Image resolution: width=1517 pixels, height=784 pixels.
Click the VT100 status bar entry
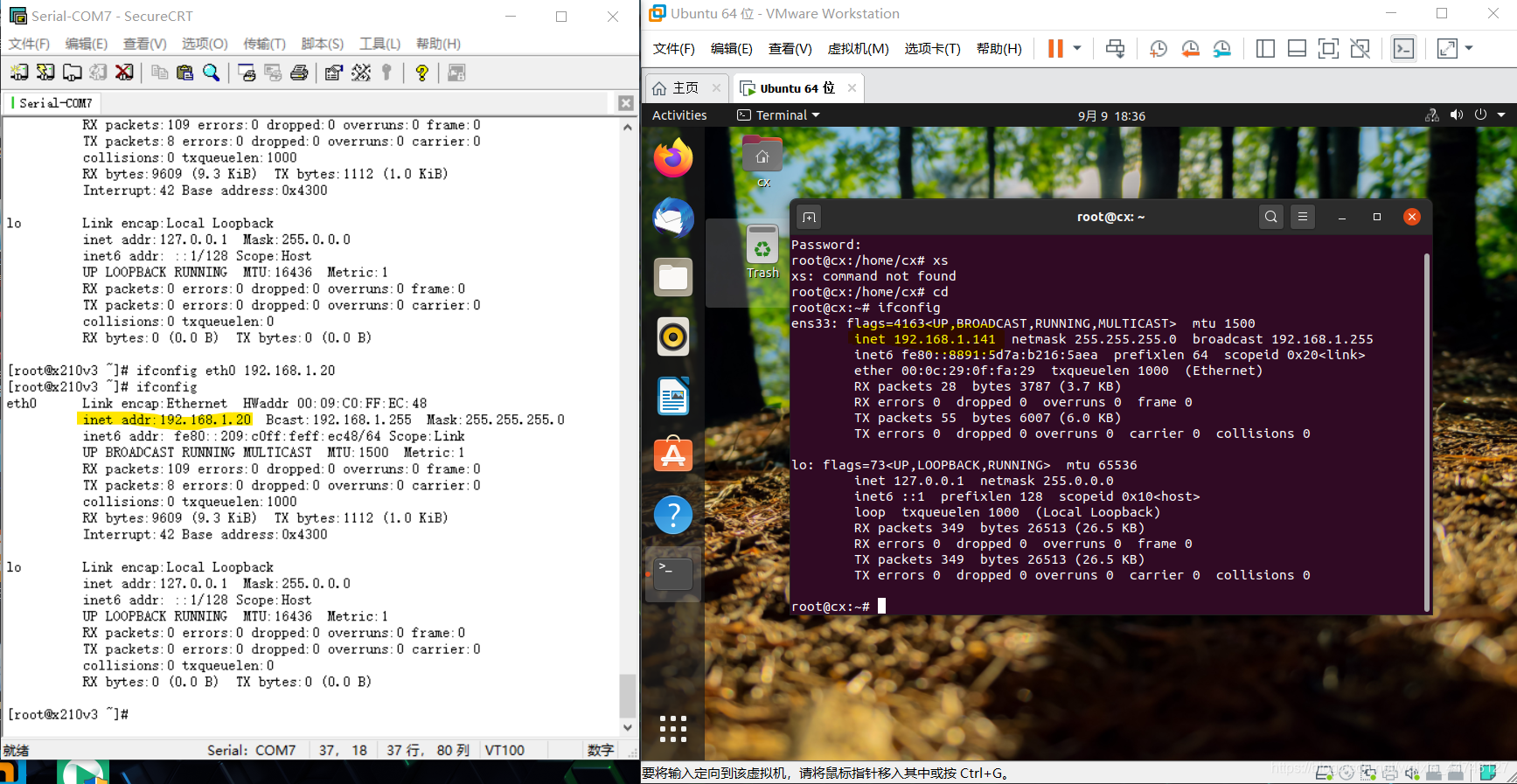(505, 750)
